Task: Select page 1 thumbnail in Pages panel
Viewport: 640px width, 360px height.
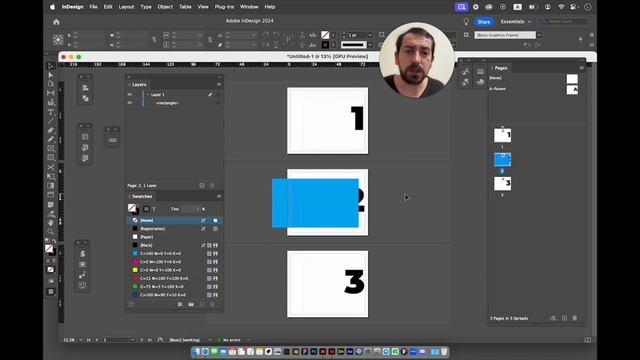Action: coord(502,136)
